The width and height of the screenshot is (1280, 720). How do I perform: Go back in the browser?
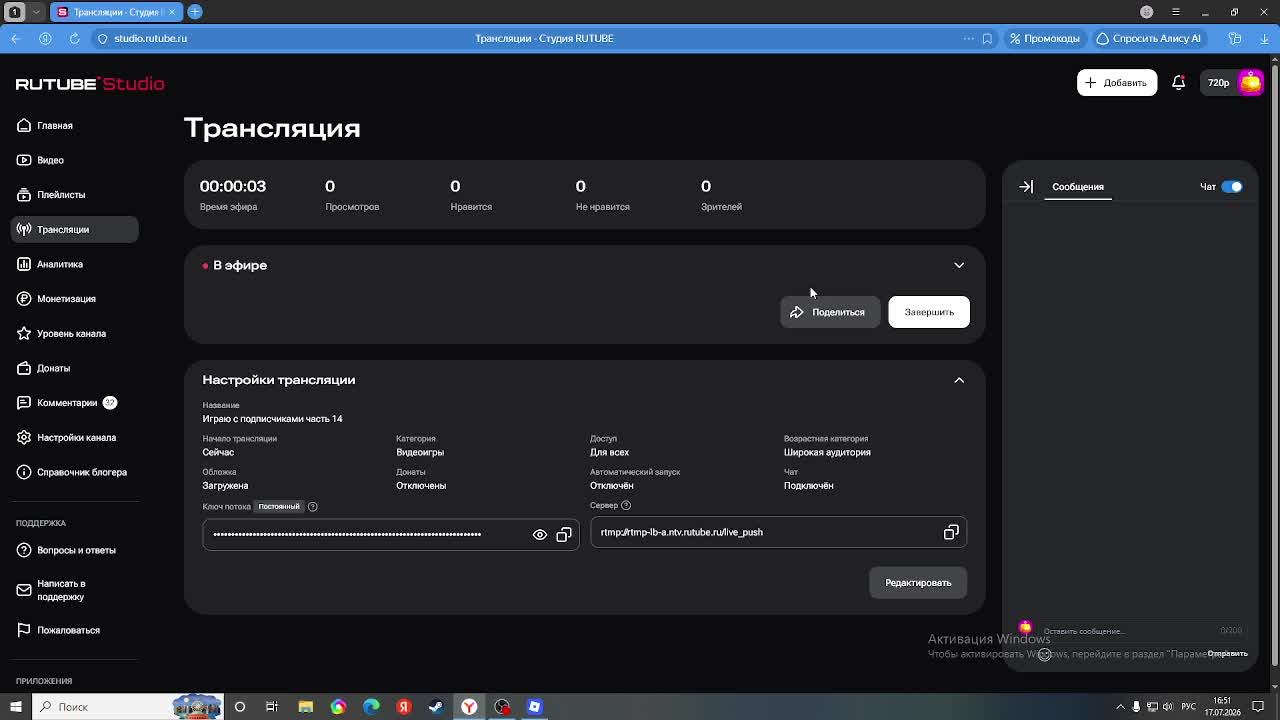click(x=16, y=38)
